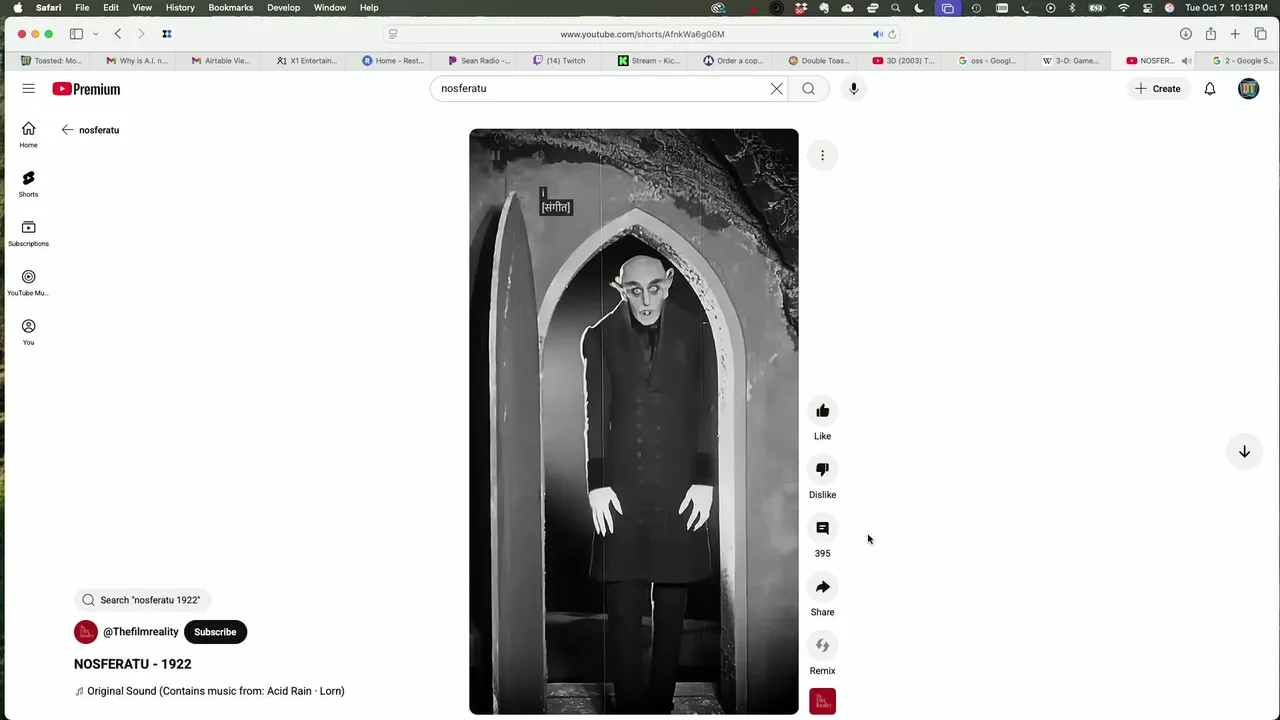Image resolution: width=1280 pixels, height=720 pixels.
Task: Click the Safari address bar URL
Action: (x=642, y=34)
